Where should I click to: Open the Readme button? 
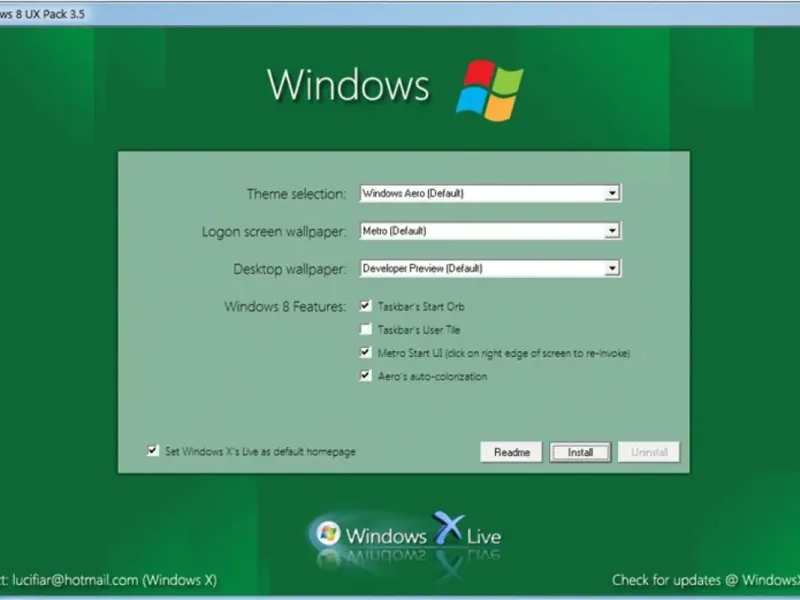511,452
